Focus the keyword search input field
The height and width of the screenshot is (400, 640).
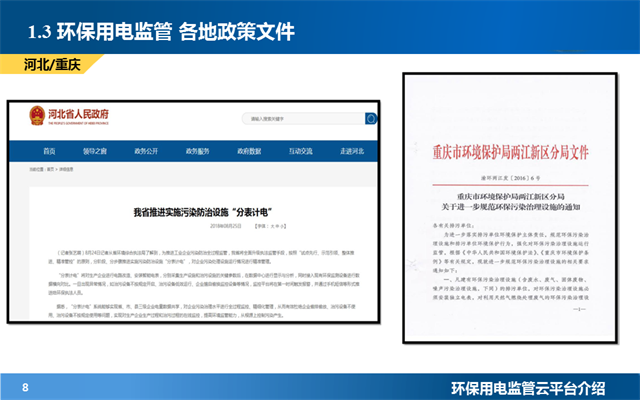pos(303,118)
